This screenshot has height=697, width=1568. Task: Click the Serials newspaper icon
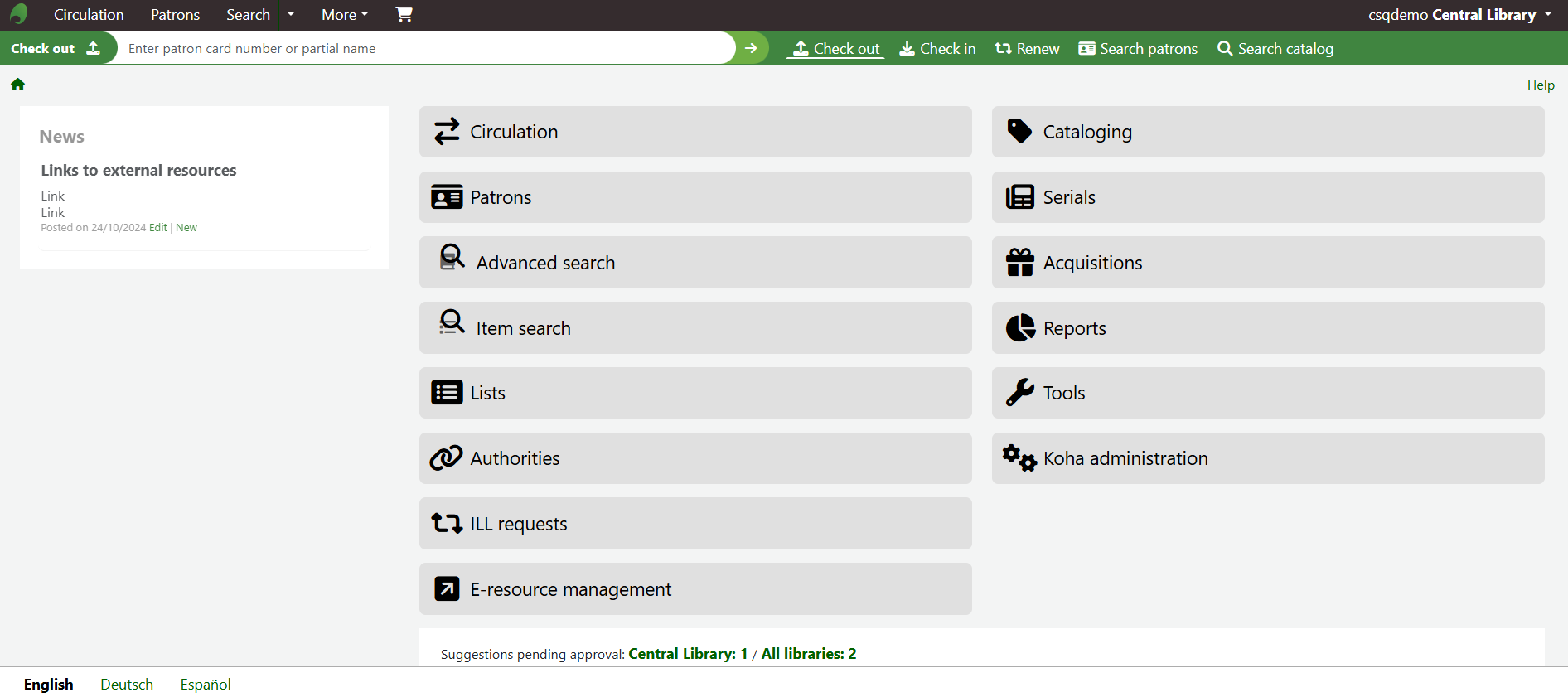[1020, 197]
